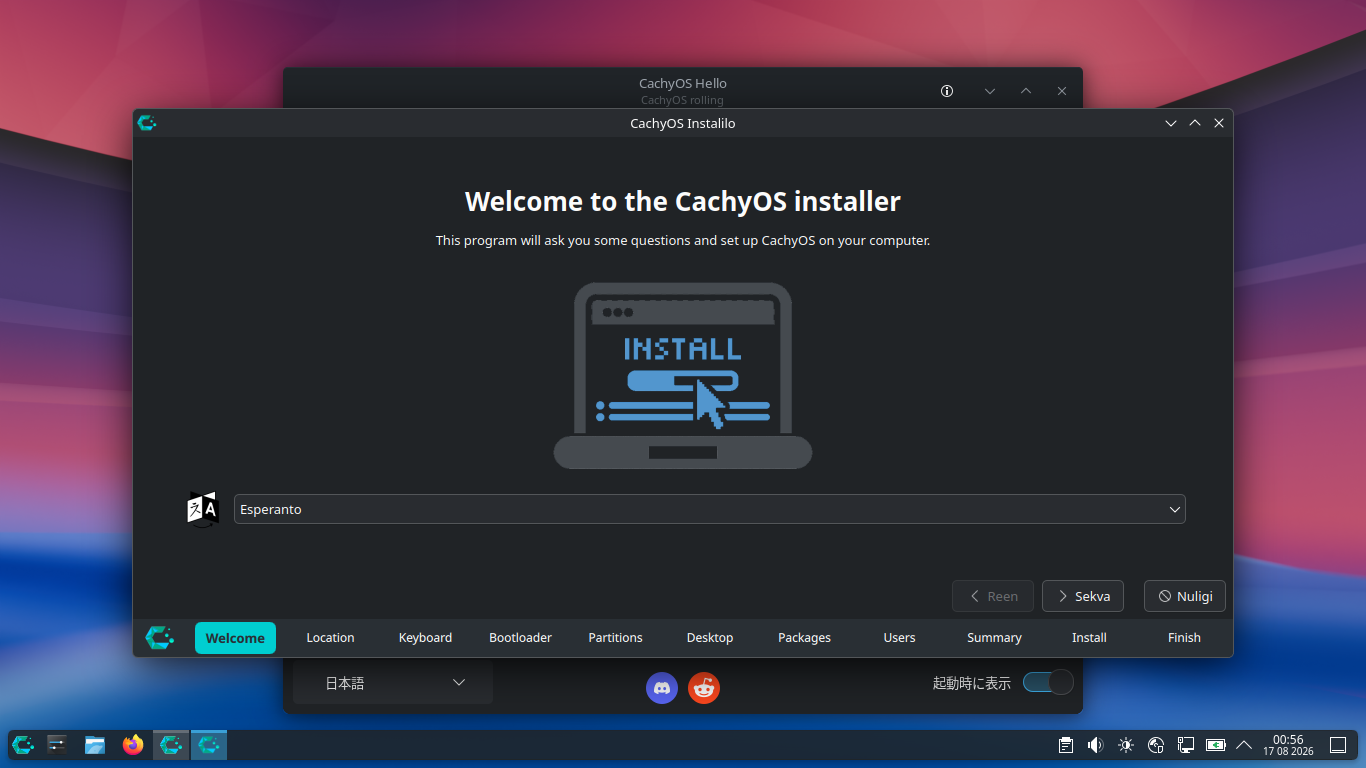Viewport: 1366px width, 768px height.
Task: Click the CachyOS Instalilo title bar text
Action: 683,124
